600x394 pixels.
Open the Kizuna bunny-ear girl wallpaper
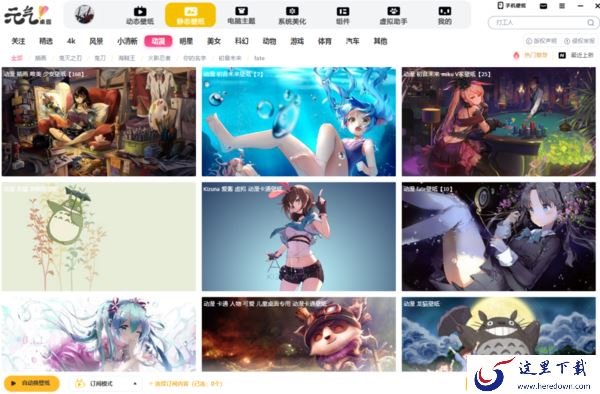pos(299,236)
